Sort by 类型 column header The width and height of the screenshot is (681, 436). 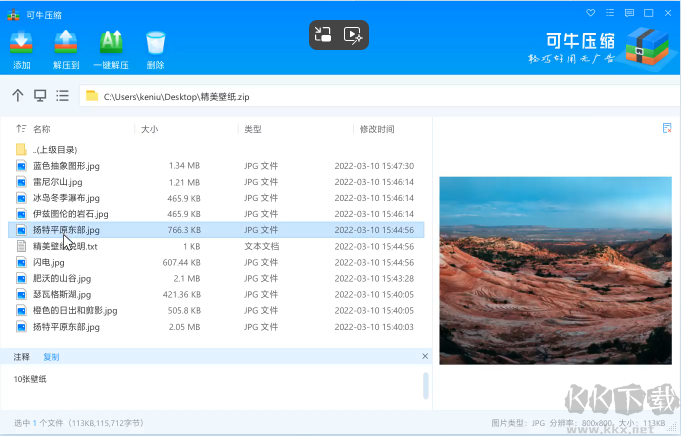(253, 129)
